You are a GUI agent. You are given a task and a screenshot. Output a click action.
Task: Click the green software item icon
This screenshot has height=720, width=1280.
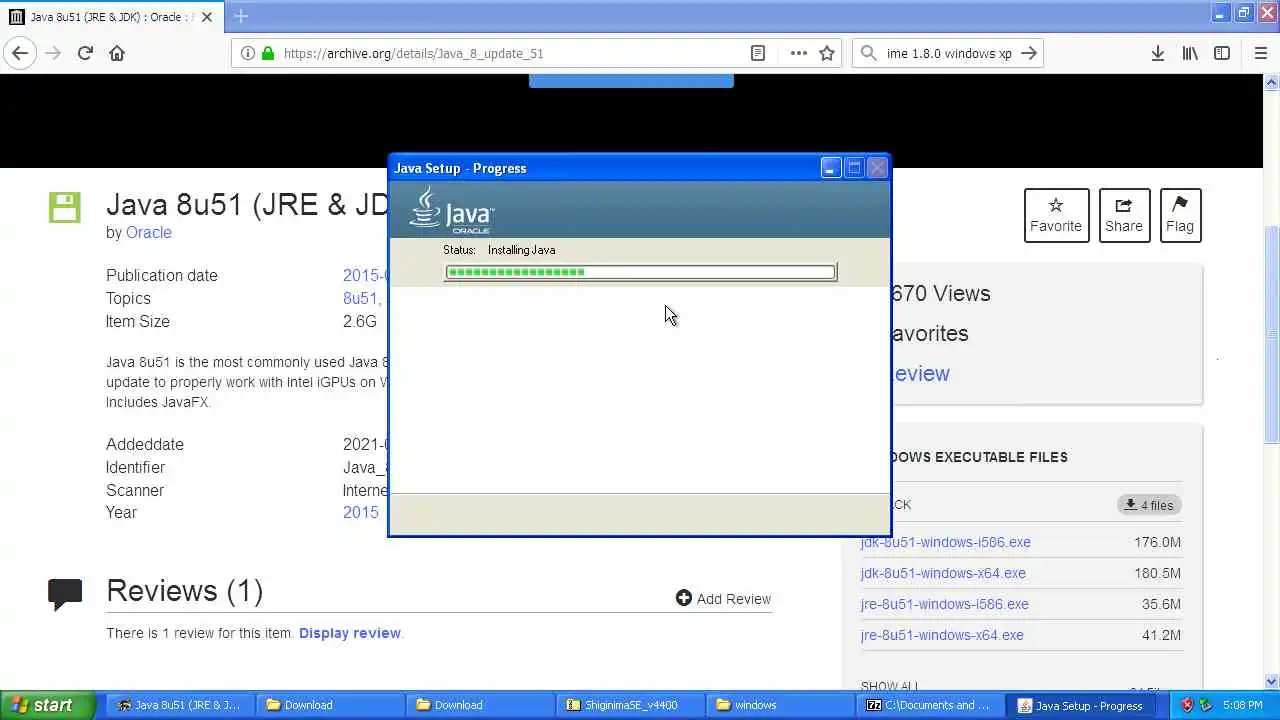tap(64, 207)
